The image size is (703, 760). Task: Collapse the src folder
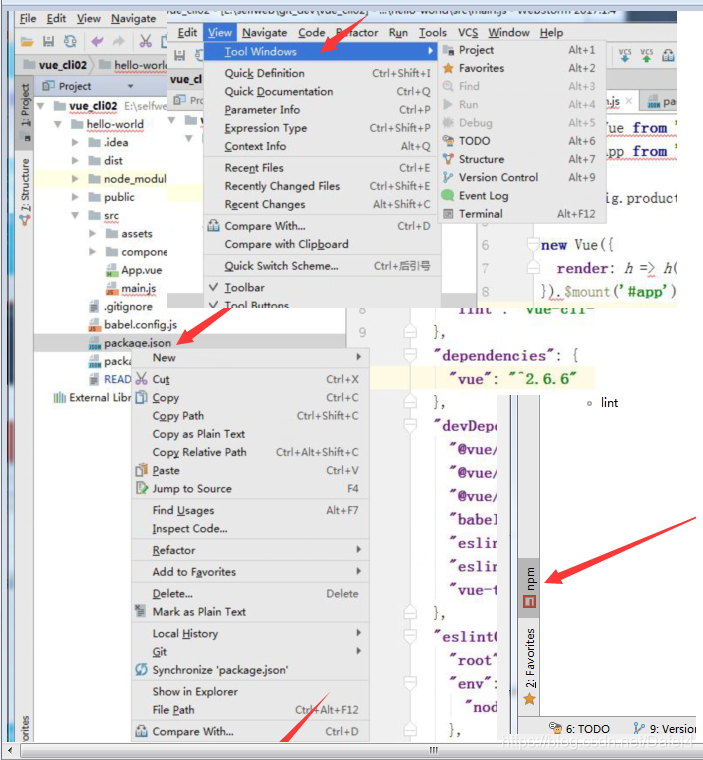pyautogui.click(x=75, y=216)
